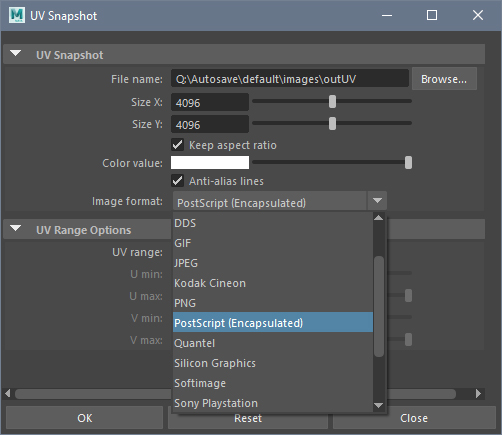The image size is (502, 435).
Task: Toggle Keep aspect ratio checkbox
Action: point(177,145)
